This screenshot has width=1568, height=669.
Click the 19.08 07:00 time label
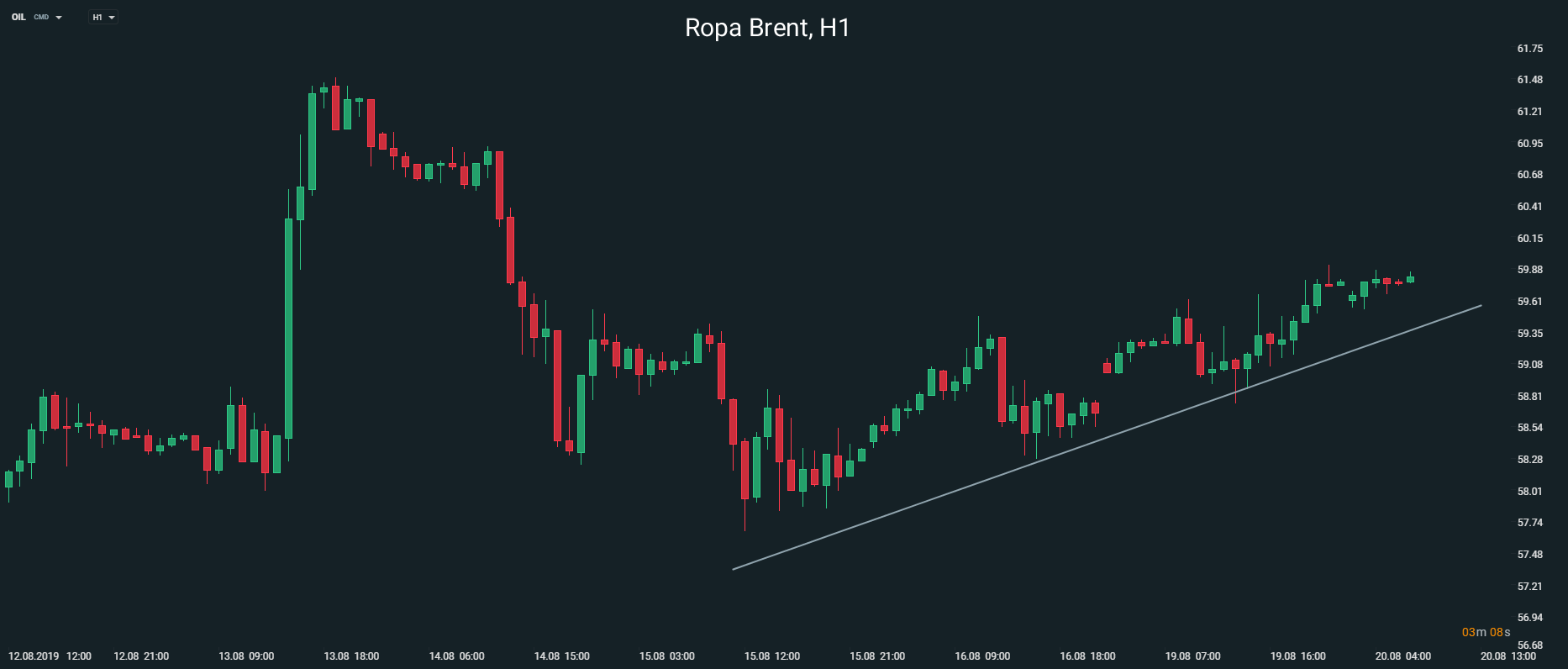[x=1192, y=656]
